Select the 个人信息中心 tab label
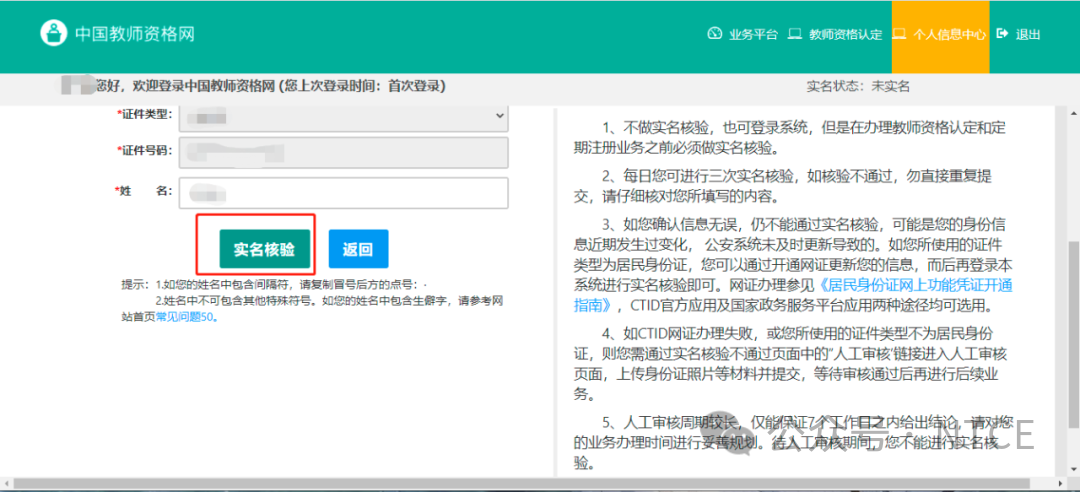The width and height of the screenshot is (1080, 492). (x=949, y=34)
